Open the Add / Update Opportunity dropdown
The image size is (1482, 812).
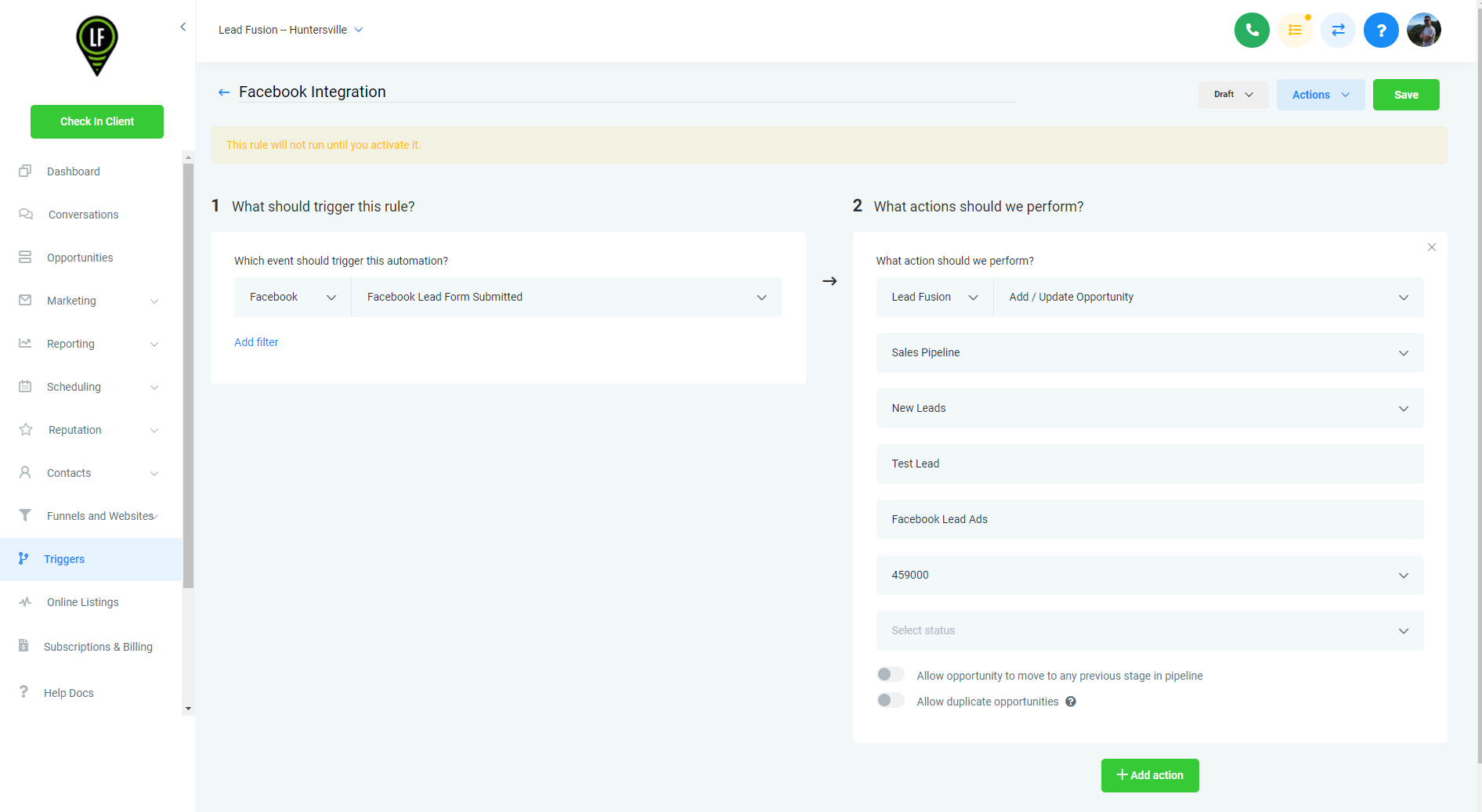pos(1209,297)
